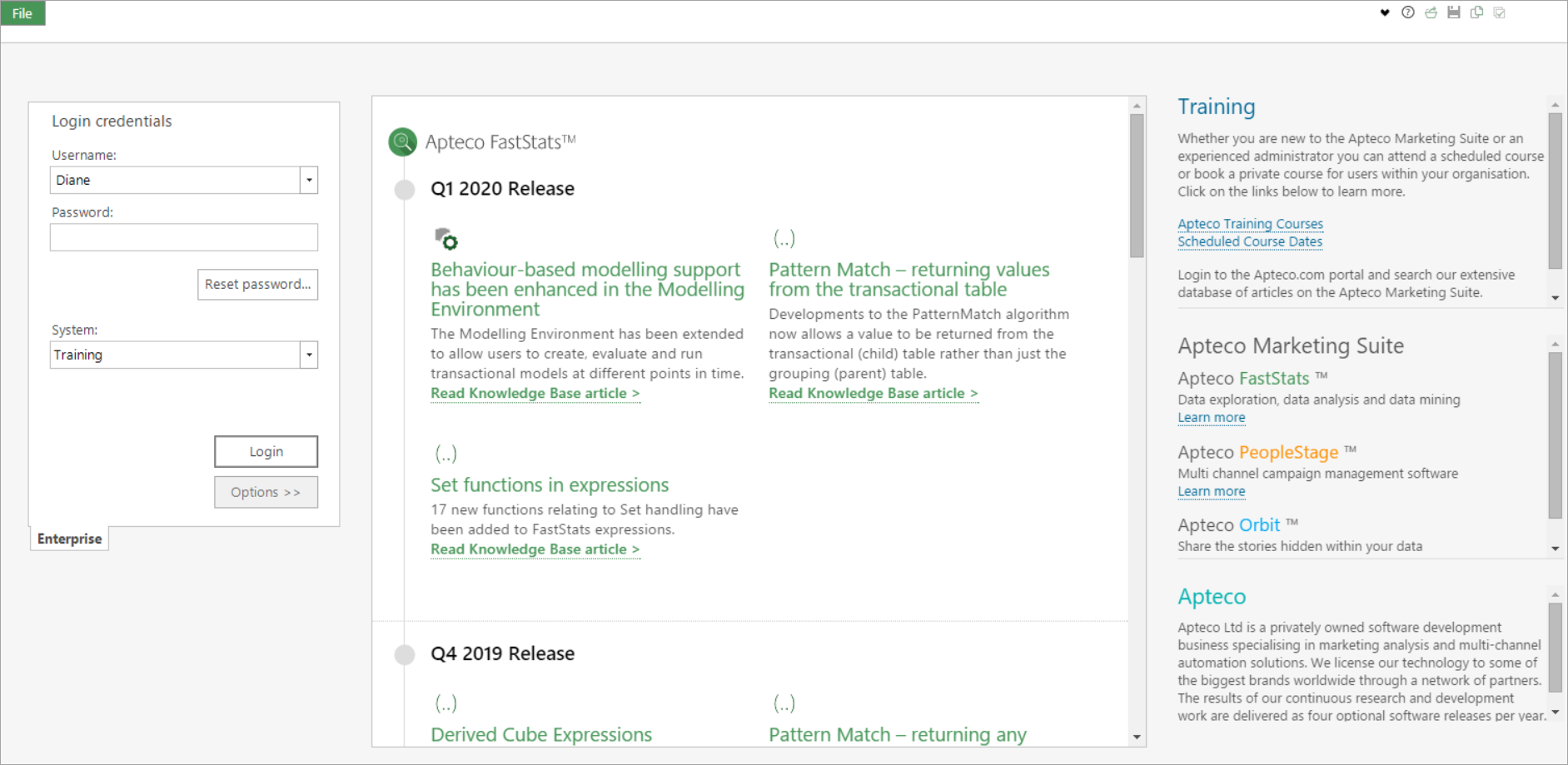Viewport: 1568px width, 765px height.
Task: Click the teal Apteco heading
Action: click(1212, 597)
